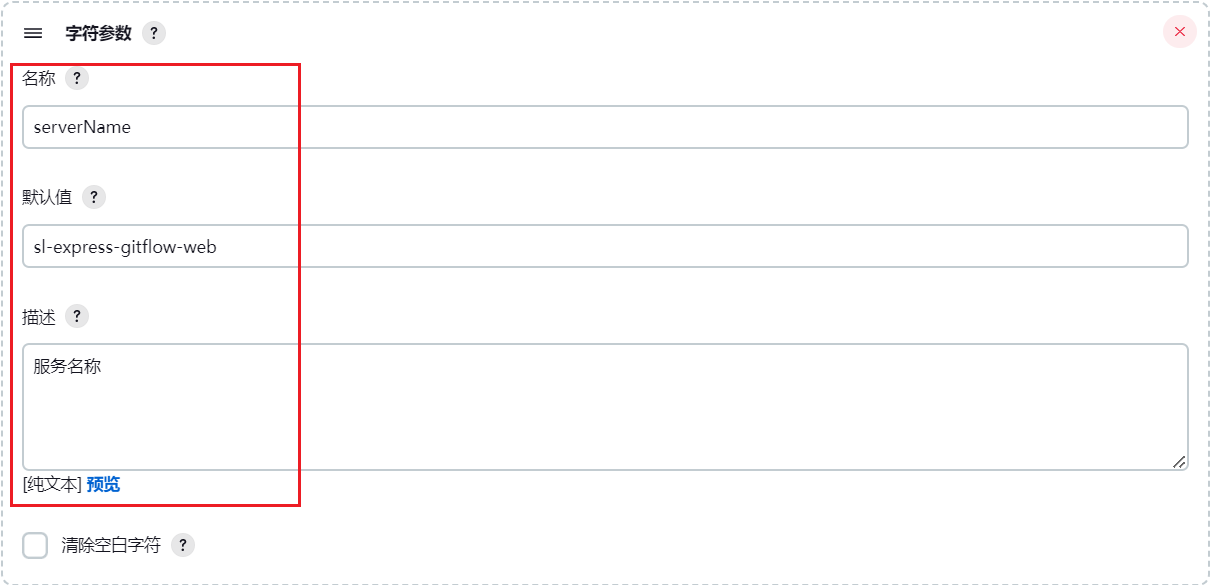Show help for the 默认值 field

coord(94,197)
